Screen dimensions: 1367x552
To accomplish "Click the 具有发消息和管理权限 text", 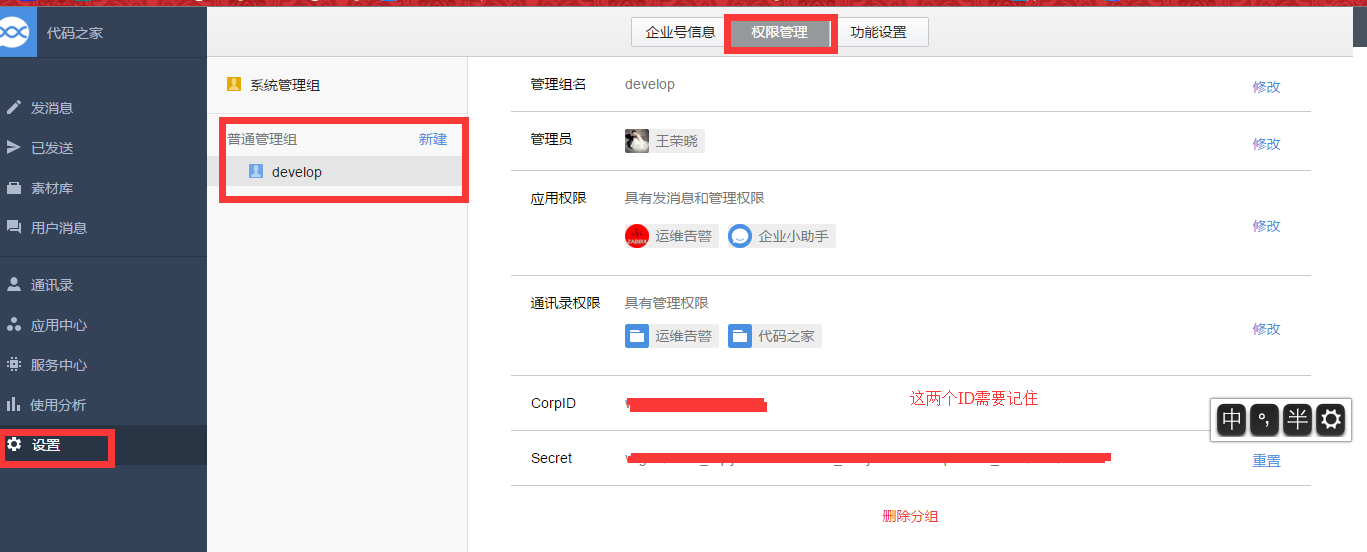I will click(x=695, y=198).
